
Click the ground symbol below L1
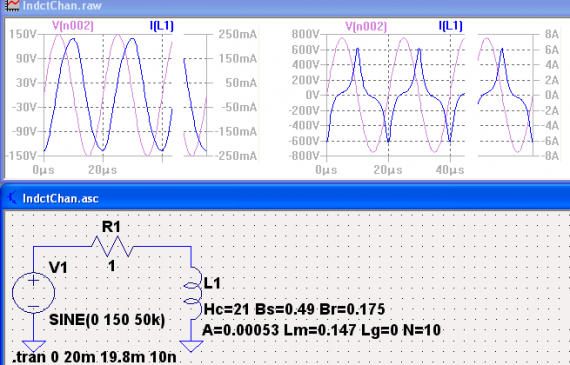192,346
